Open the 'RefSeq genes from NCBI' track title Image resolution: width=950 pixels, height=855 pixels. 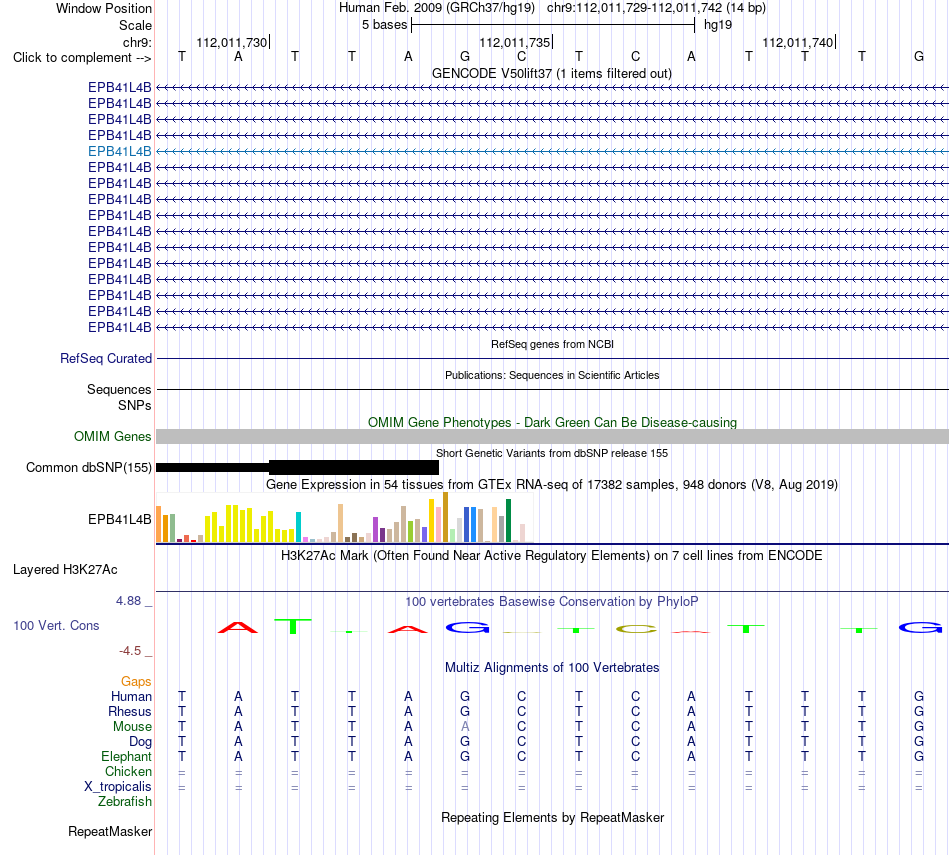[x=552, y=344]
